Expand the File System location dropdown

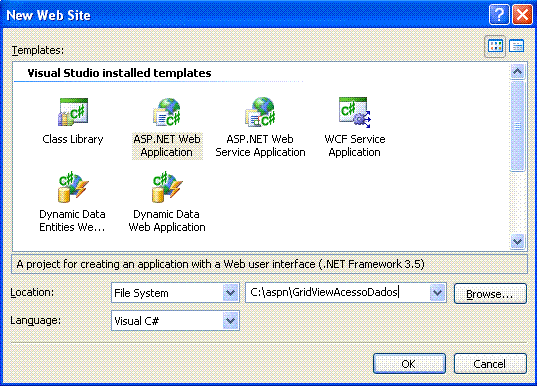pos(231,293)
